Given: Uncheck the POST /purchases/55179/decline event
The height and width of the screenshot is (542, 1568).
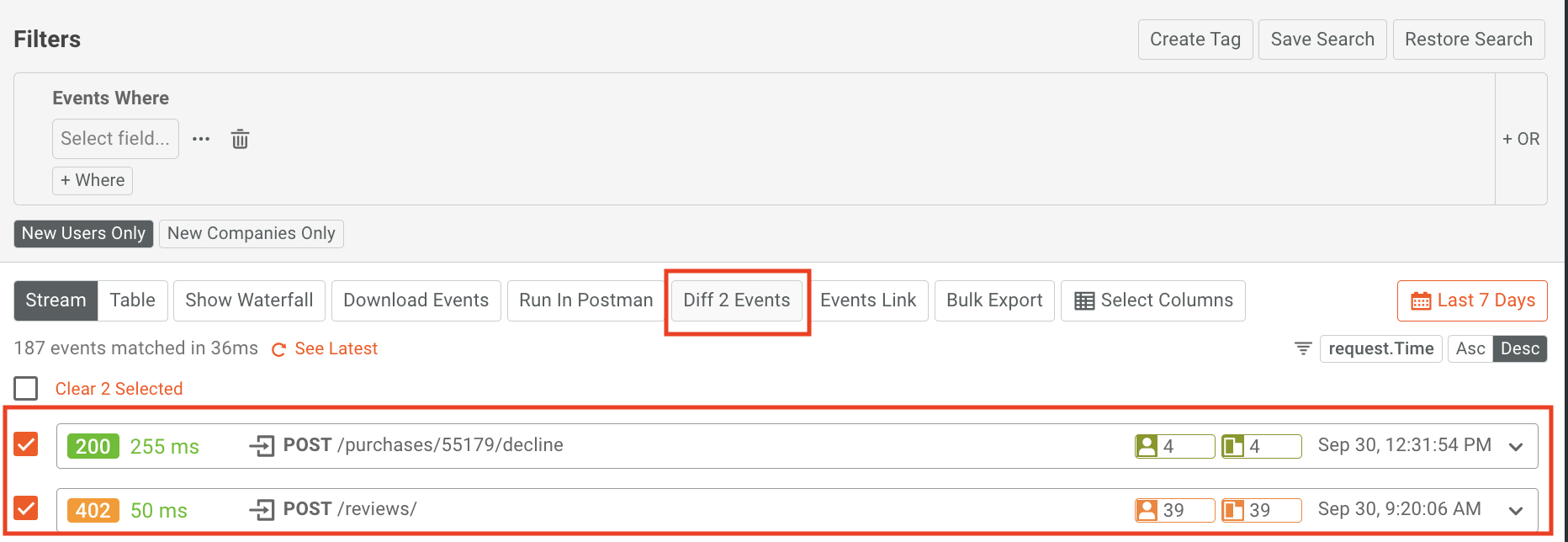Looking at the screenshot, I should pyautogui.click(x=25, y=444).
